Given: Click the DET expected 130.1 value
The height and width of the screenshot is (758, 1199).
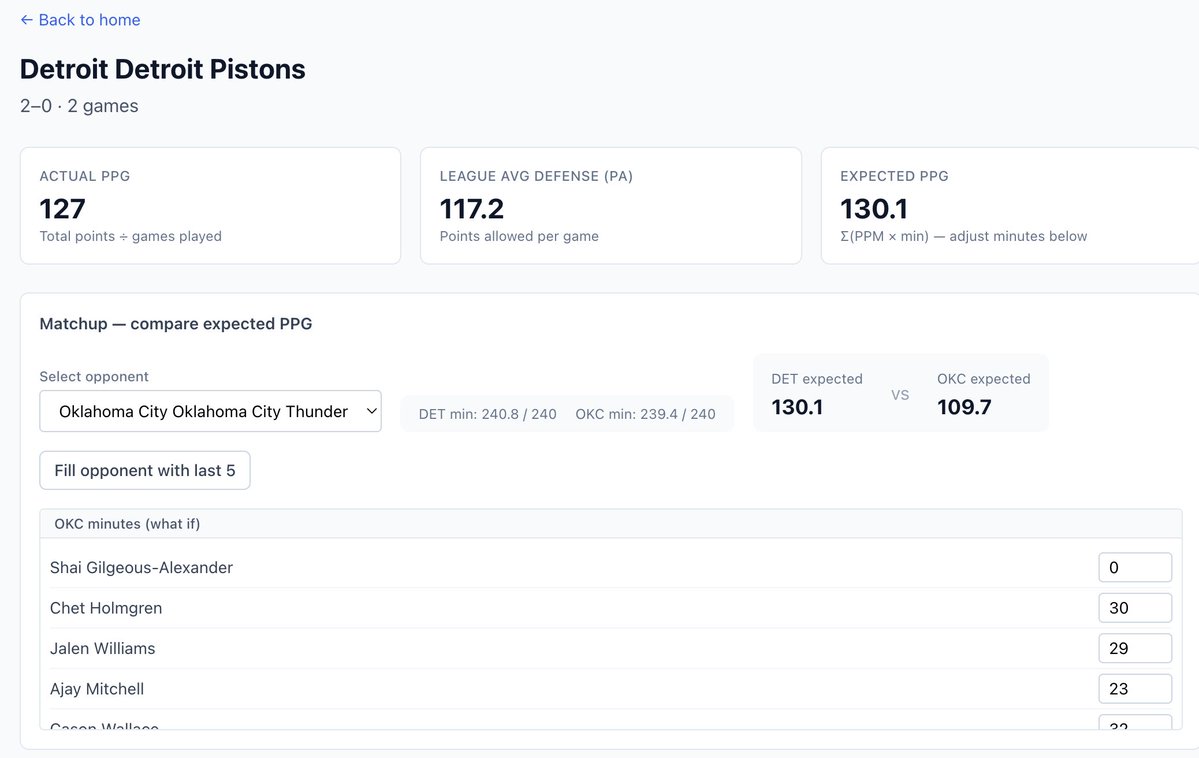Looking at the screenshot, I should click(x=798, y=407).
